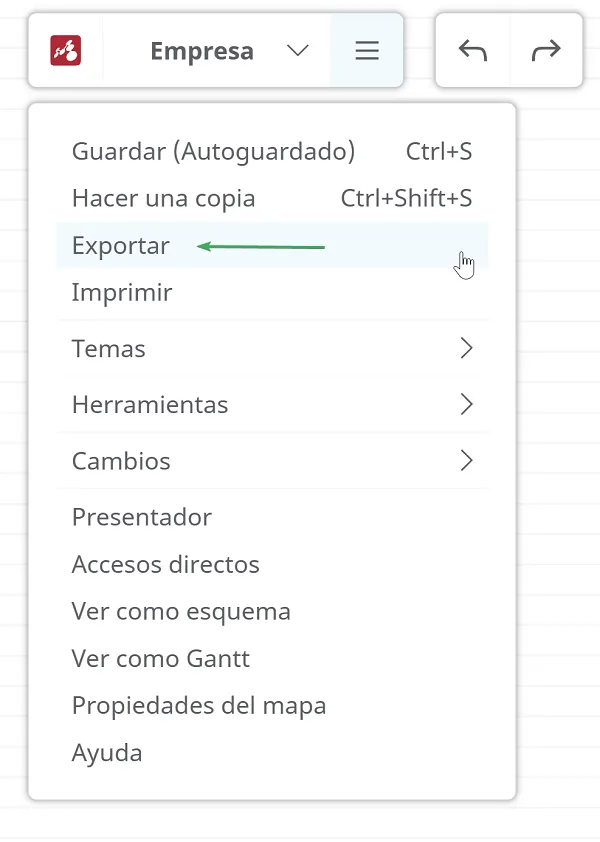Click the red MindMeister logo icon
This screenshot has height=842, width=600.
point(66,50)
